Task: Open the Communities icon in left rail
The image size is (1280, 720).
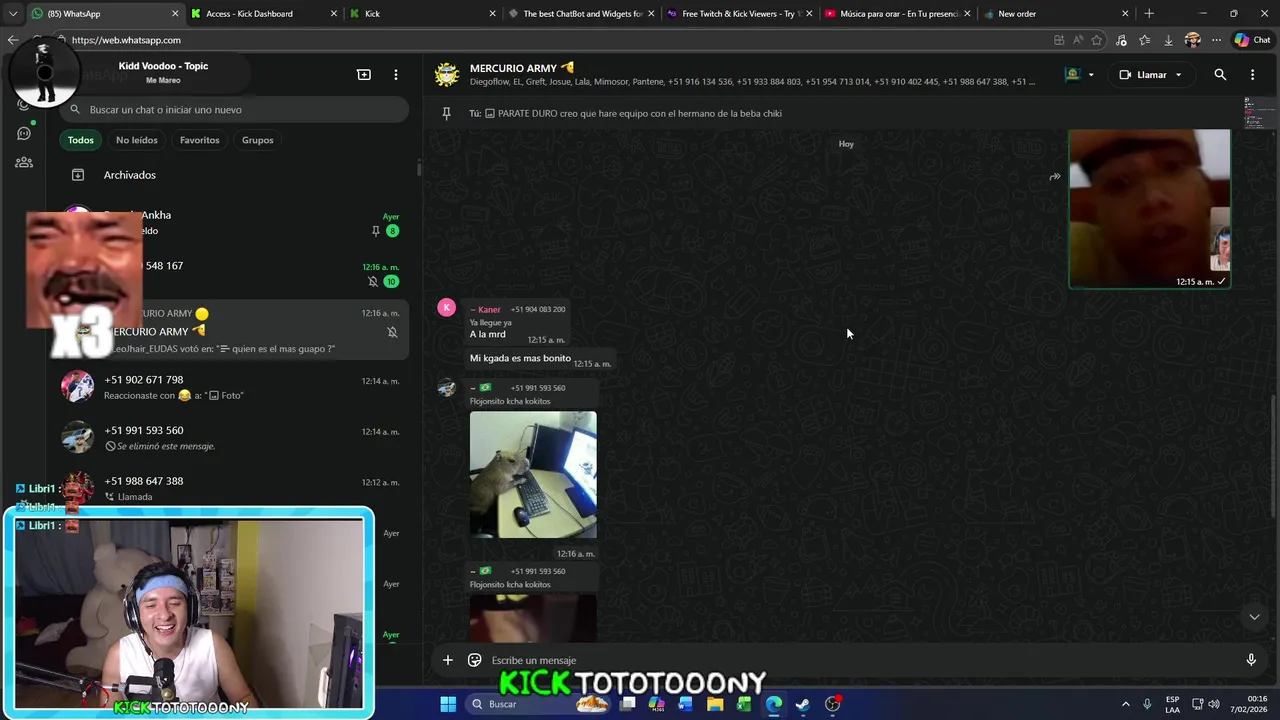Action: pyautogui.click(x=24, y=162)
